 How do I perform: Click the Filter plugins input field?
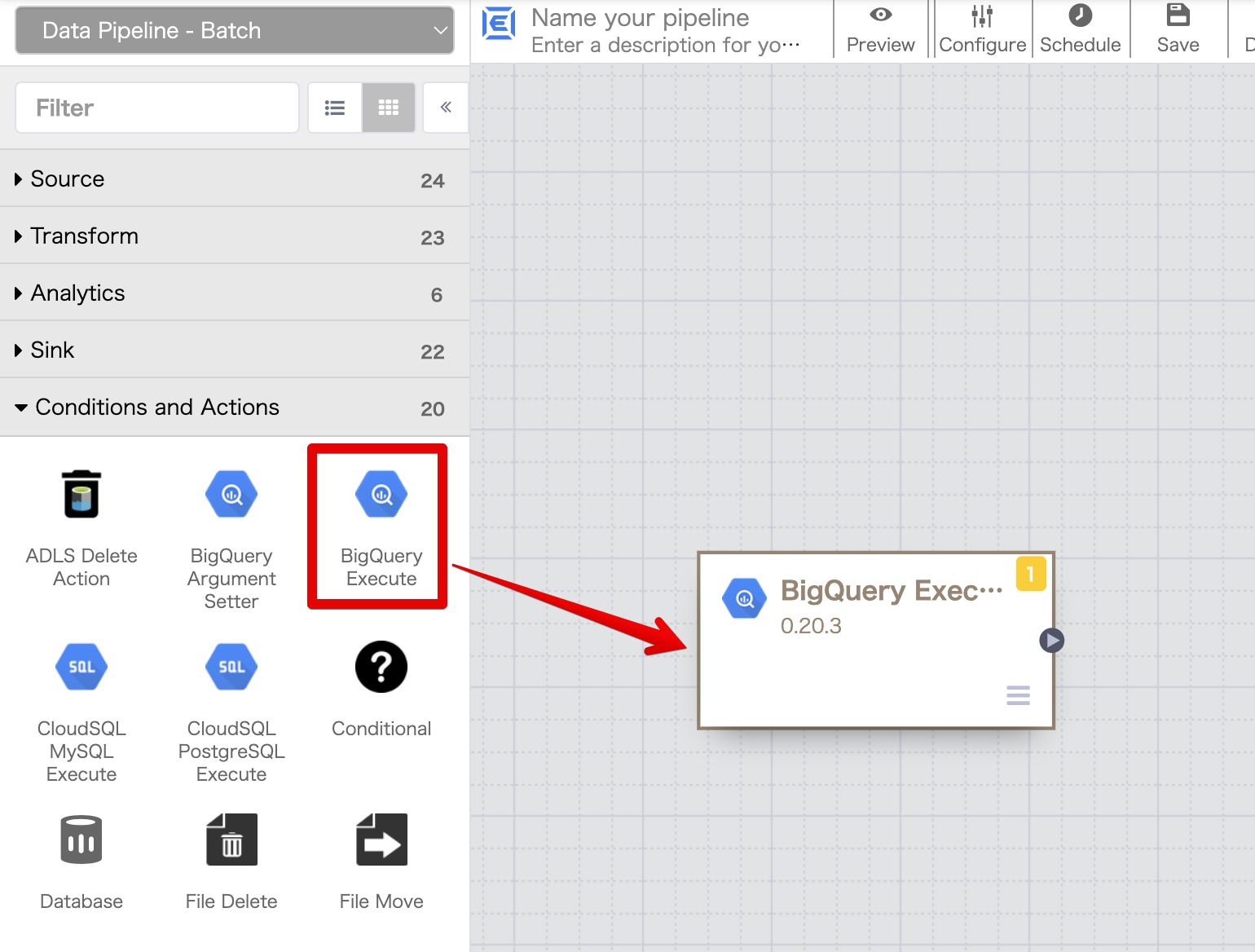pos(157,108)
